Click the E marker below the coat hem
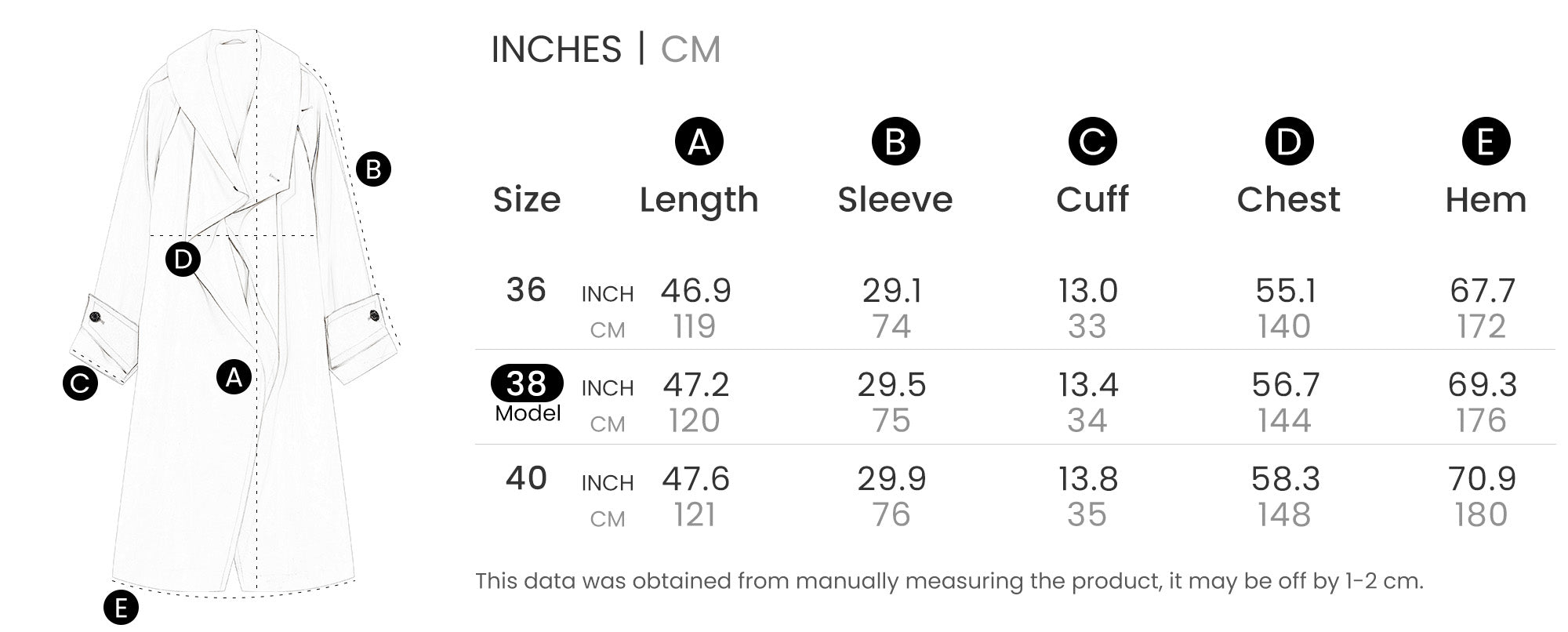This screenshot has width=1568, height=632. click(121, 608)
